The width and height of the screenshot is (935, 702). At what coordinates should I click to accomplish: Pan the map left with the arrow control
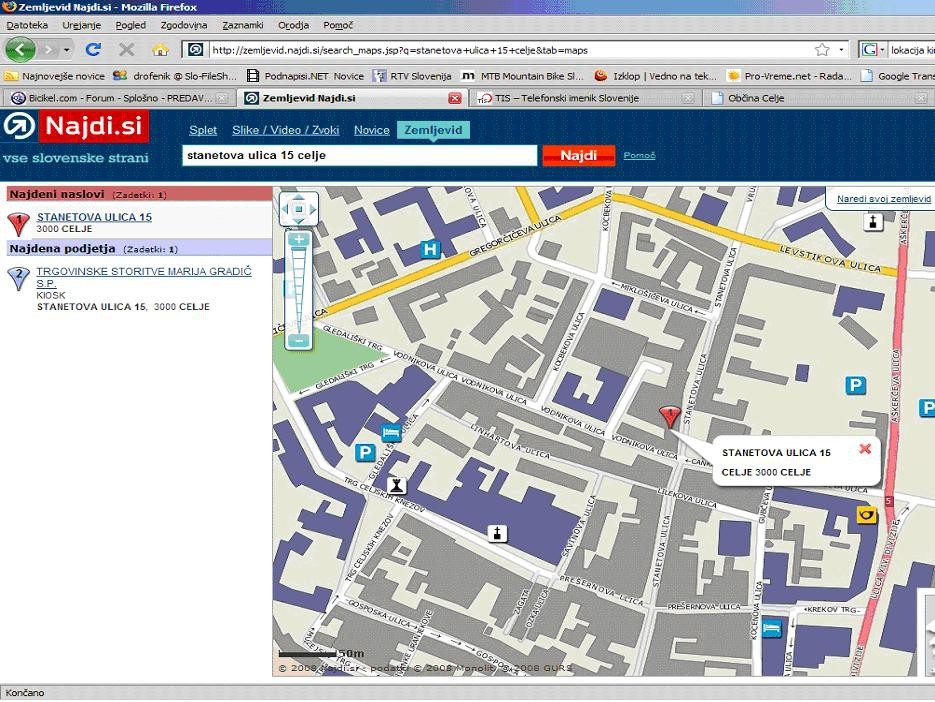[x=285, y=209]
